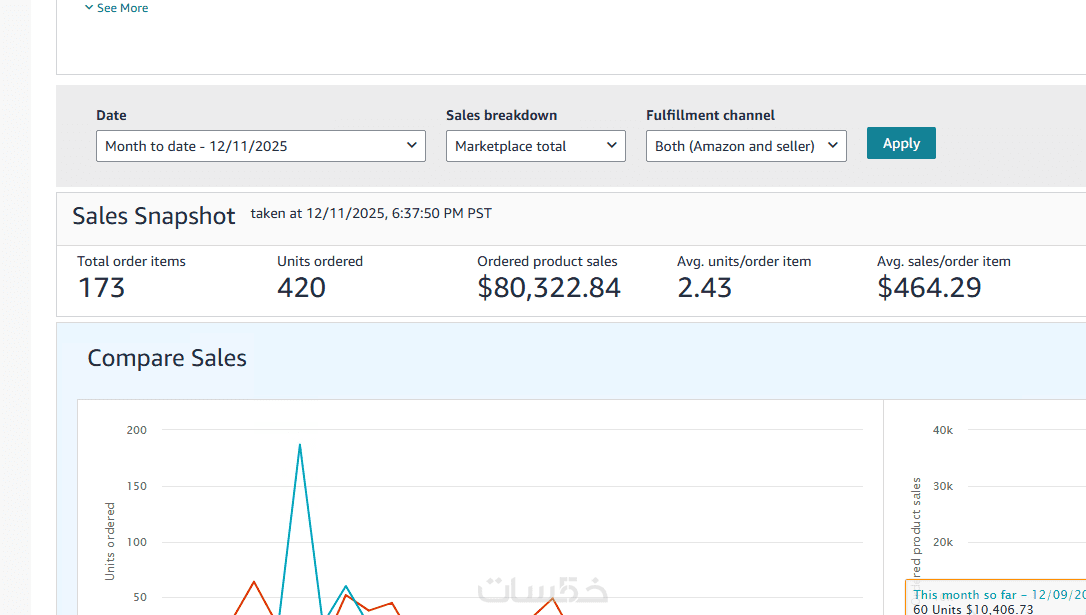Viewport: 1086px width, 615px height.
Task: Click the first orange line peak in chart
Action: tap(254, 582)
